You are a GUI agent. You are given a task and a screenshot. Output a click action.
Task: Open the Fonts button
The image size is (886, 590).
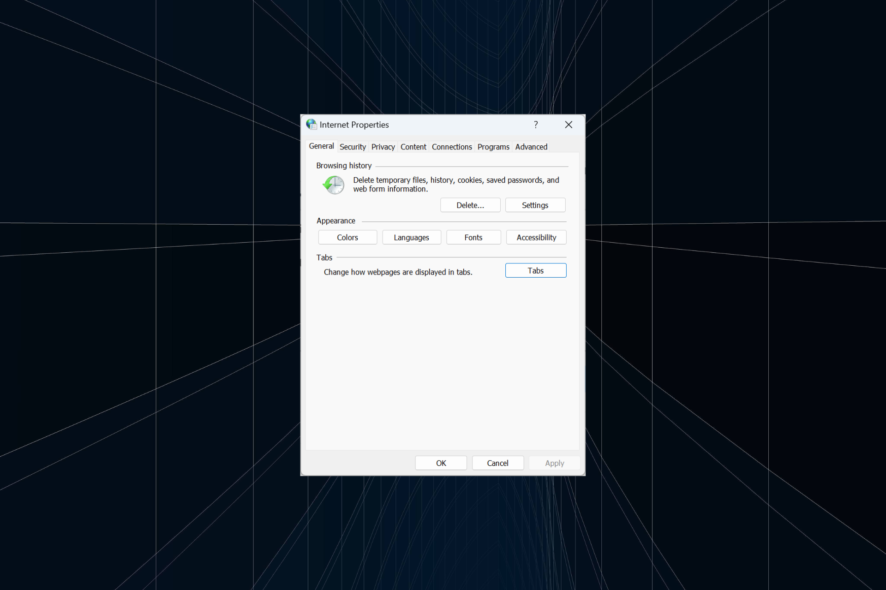tap(474, 237)
